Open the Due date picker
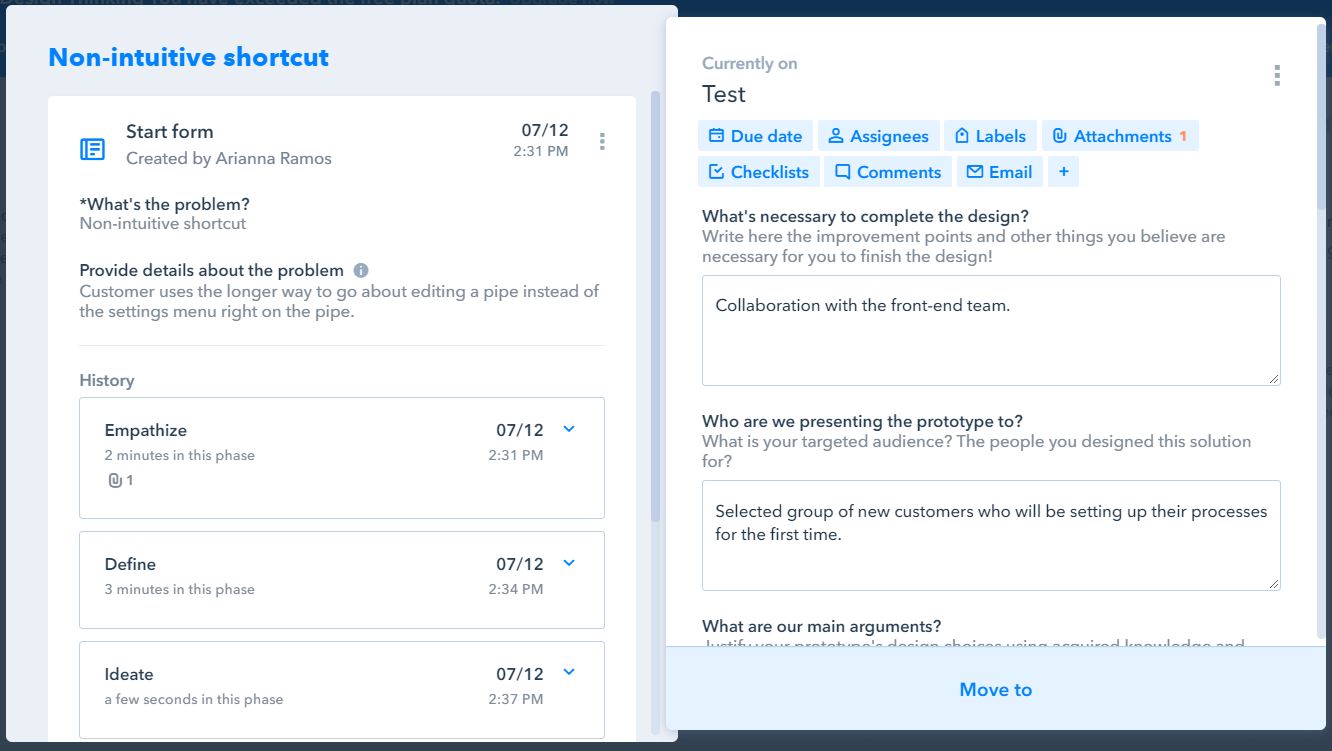The width and height of the screenshot is (1332, 751). pyautogui.click(x=755, y=136)
